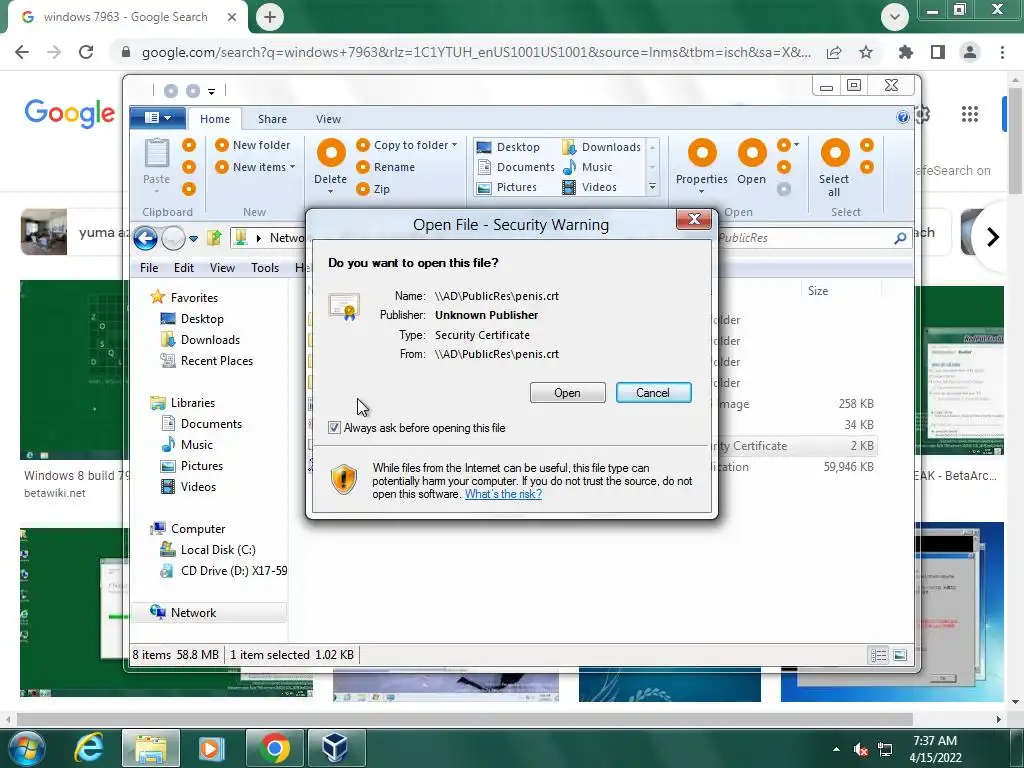The image size is (1024, 768).
Task: Click the Explorer Back navigation arrow
Action: [x=146, y=238]
